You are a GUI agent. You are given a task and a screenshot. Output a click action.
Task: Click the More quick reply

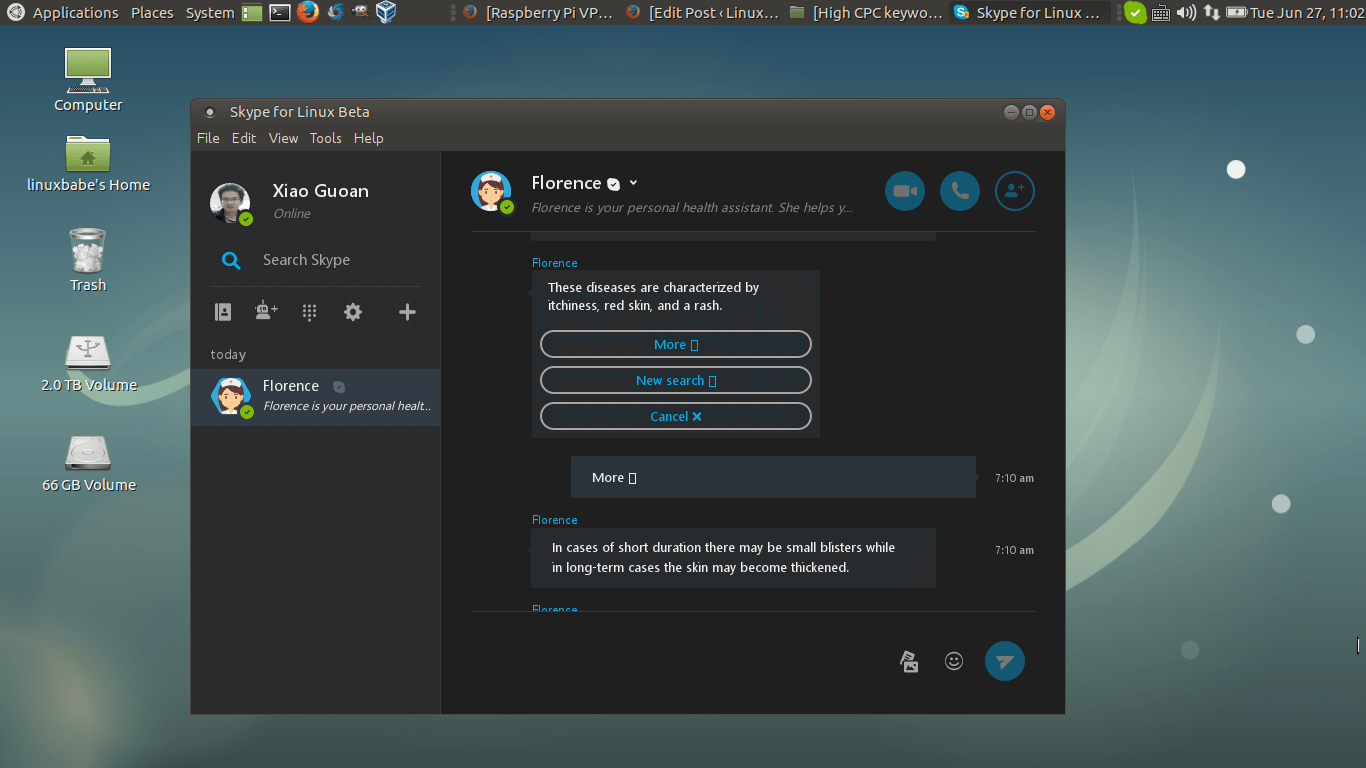pyautogui.click(x=675, y=344)
